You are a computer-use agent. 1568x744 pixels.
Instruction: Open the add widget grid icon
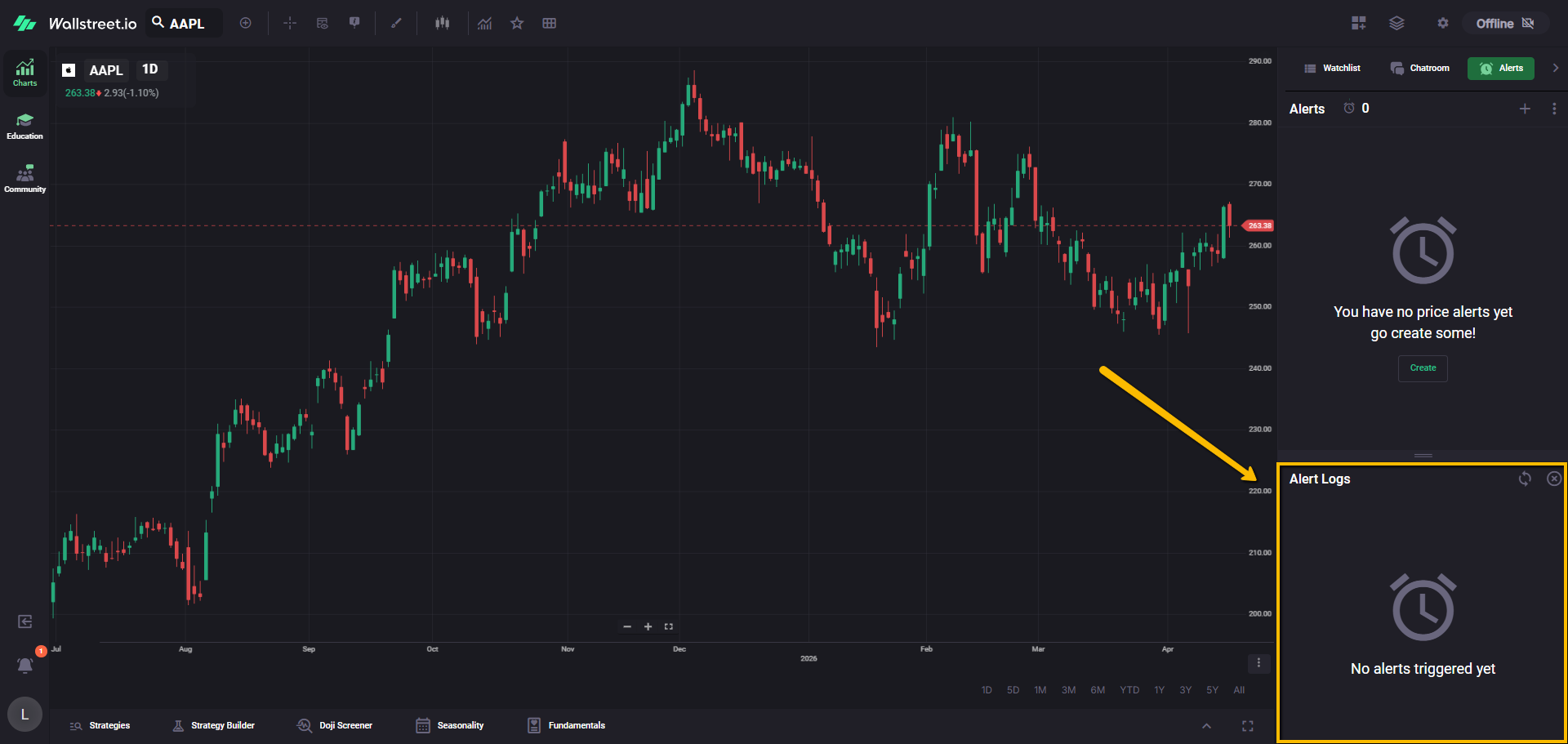point(1358,23)
